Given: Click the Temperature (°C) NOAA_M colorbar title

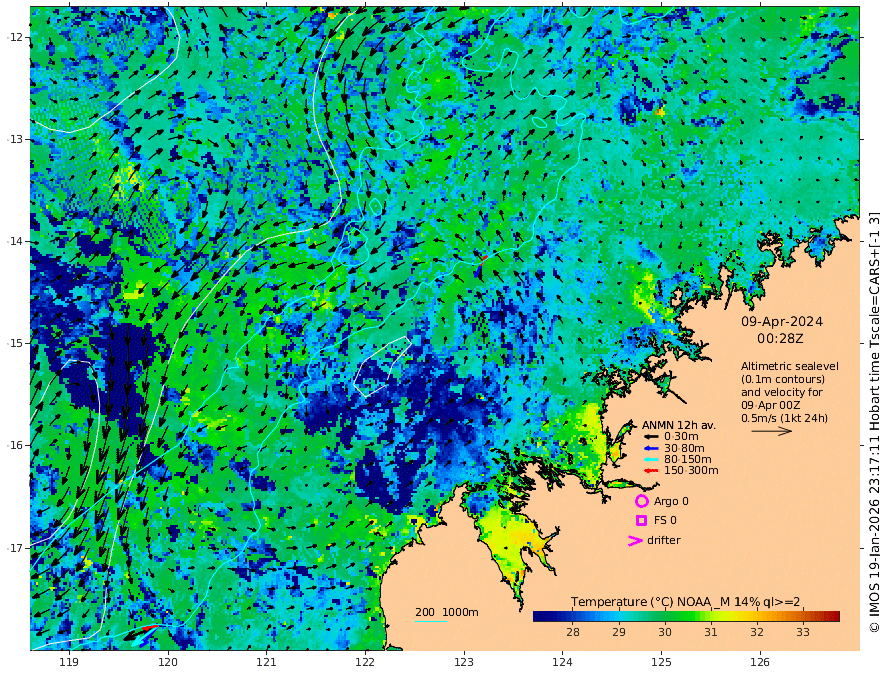Looking at the screenshot, I should pos(686,602).
